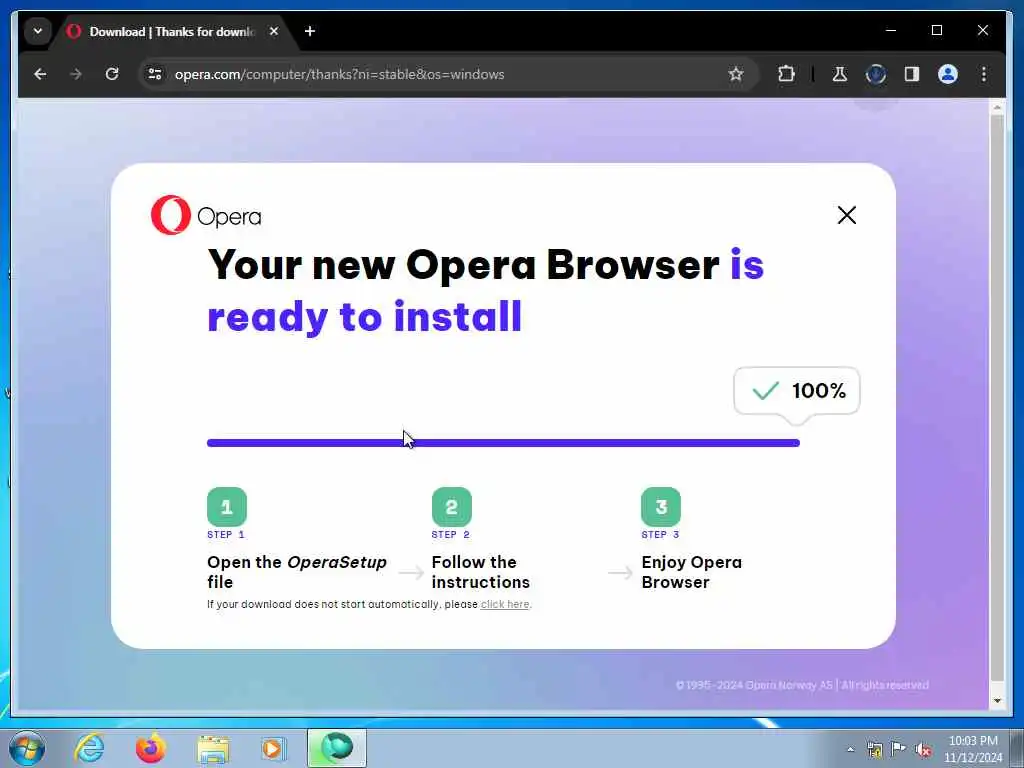Click the purple download progress bar
The height and width of the screenshot is (768, 1024).
[503, 443]
